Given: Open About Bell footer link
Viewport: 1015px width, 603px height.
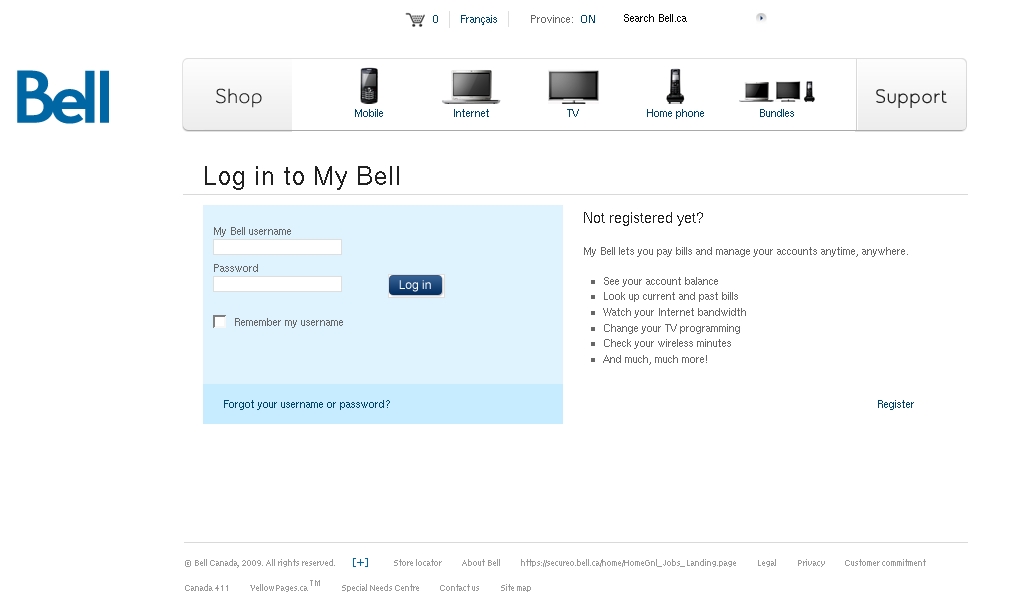Looking at the screenshot, I should [481, 563].
